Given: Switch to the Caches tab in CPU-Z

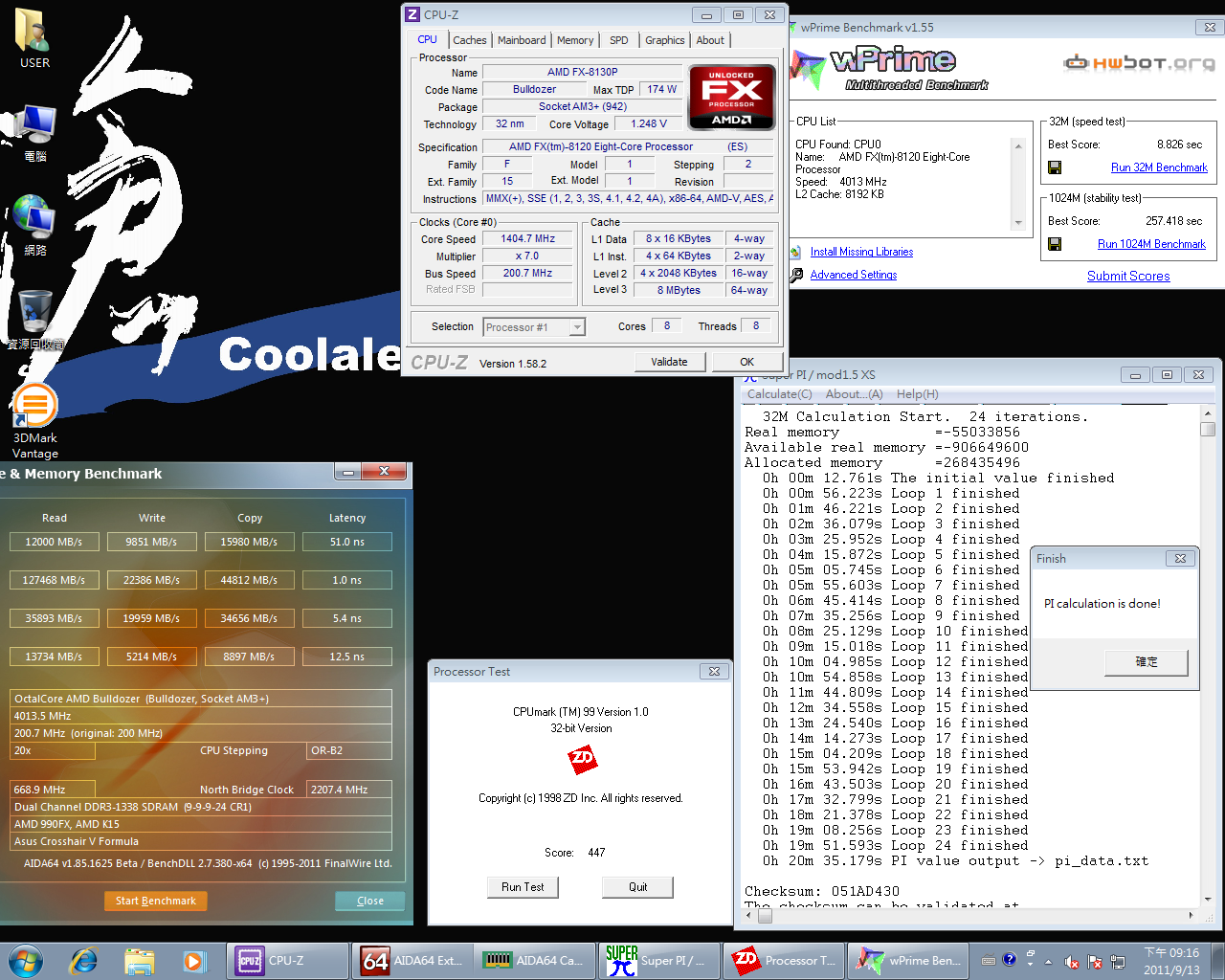Looking at the screenshot, I should 470,40.
